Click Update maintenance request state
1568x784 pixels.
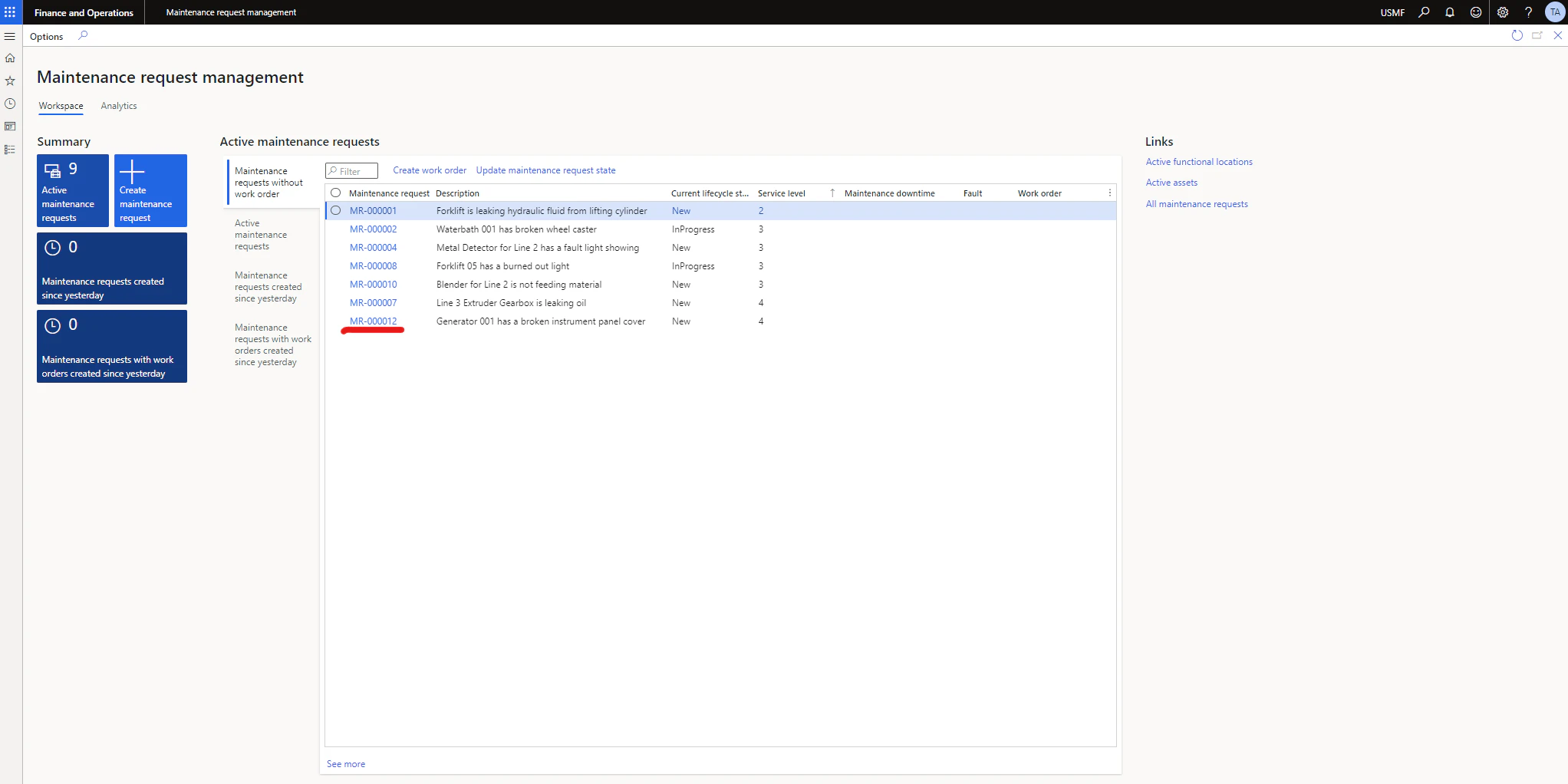tap(545, 170)
